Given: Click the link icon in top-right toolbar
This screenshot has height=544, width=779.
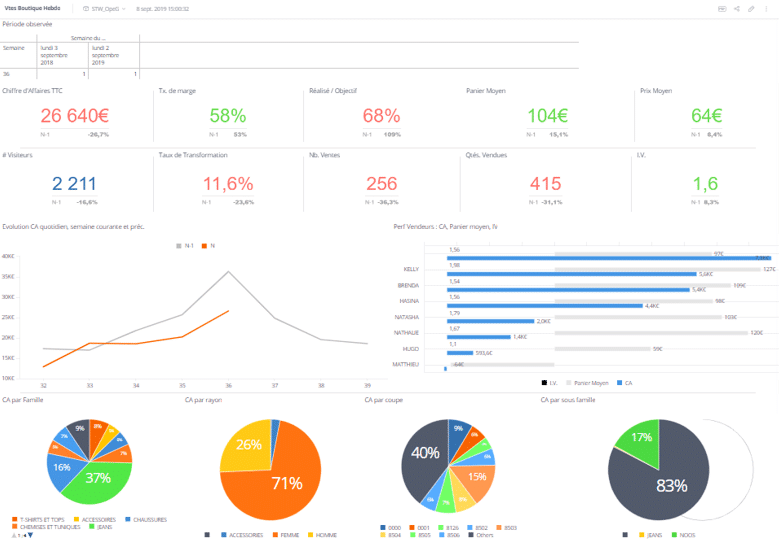Looking at the screenshot, I should [x=751, y=8].
